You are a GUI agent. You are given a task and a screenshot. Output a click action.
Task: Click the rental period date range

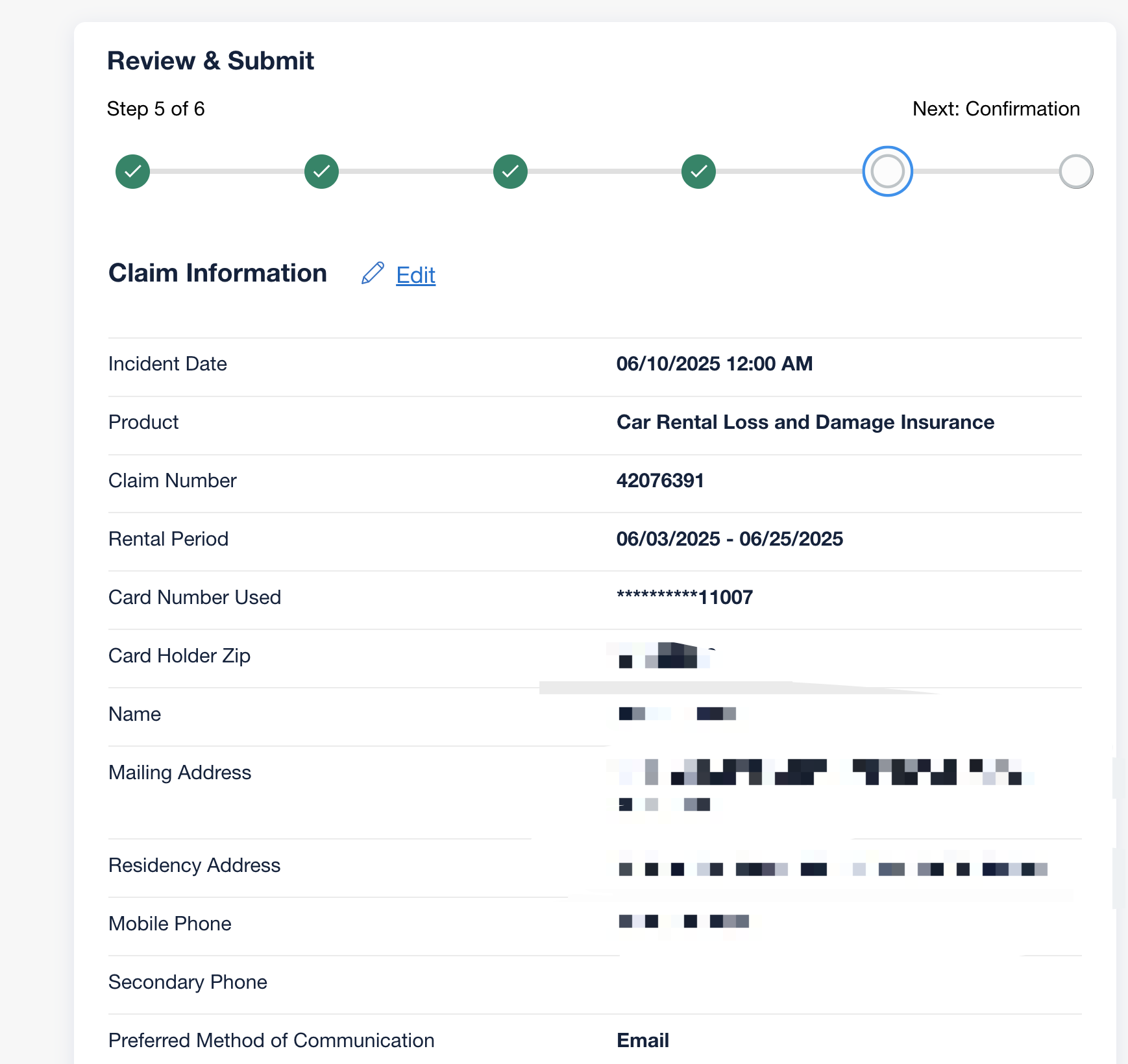730,538
